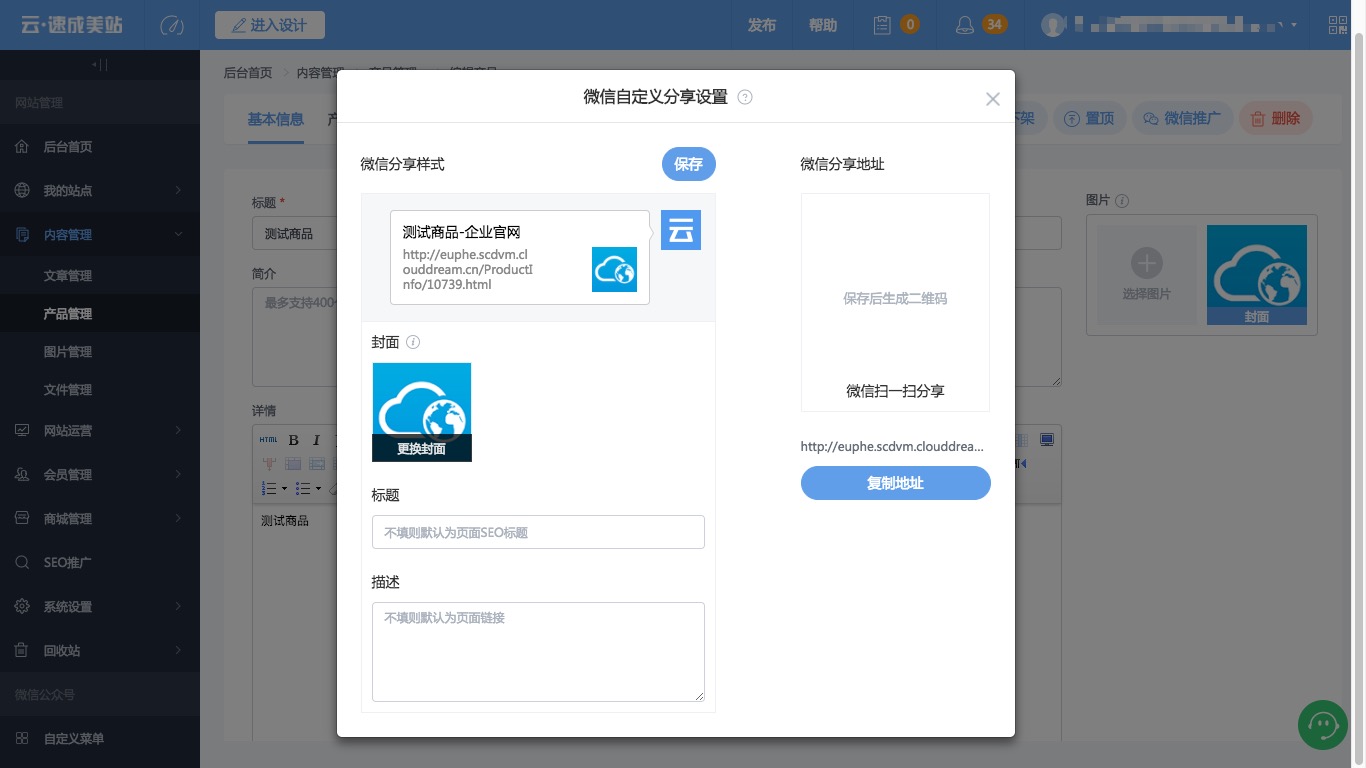The width and height of the screenshot is (1366, 768).
Task: Click the HTML source code icon in editor
Action: coord(268,439)
